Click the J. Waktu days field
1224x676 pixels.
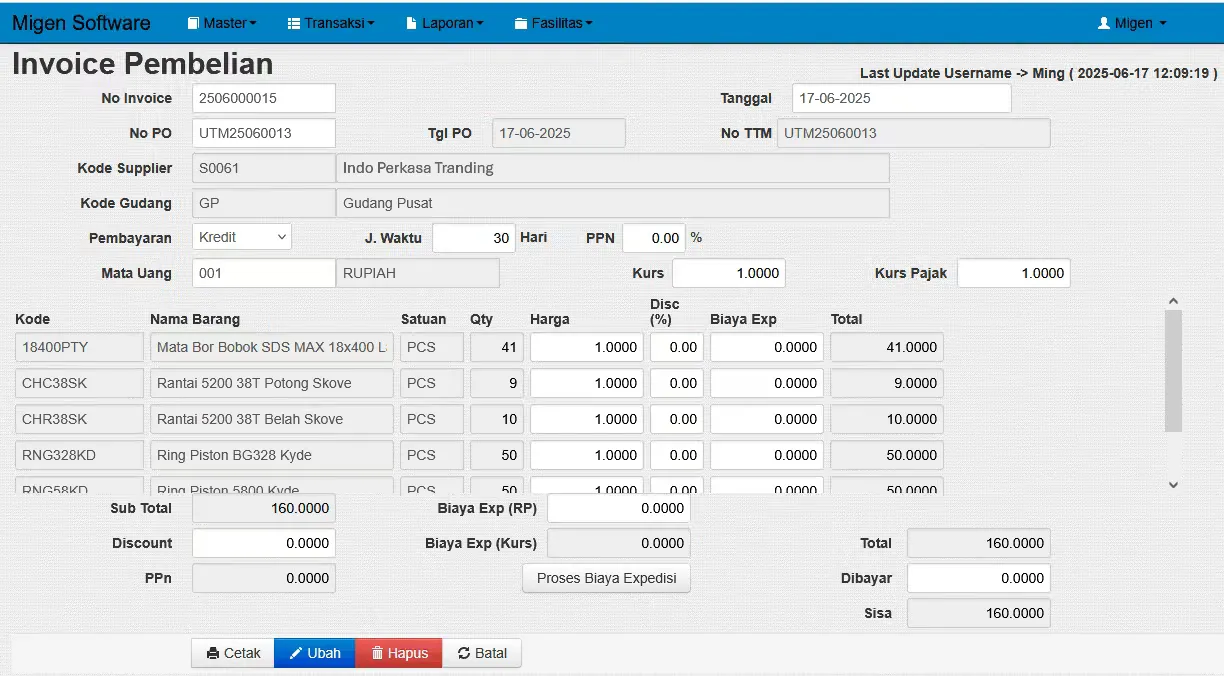tap(474, 238)
